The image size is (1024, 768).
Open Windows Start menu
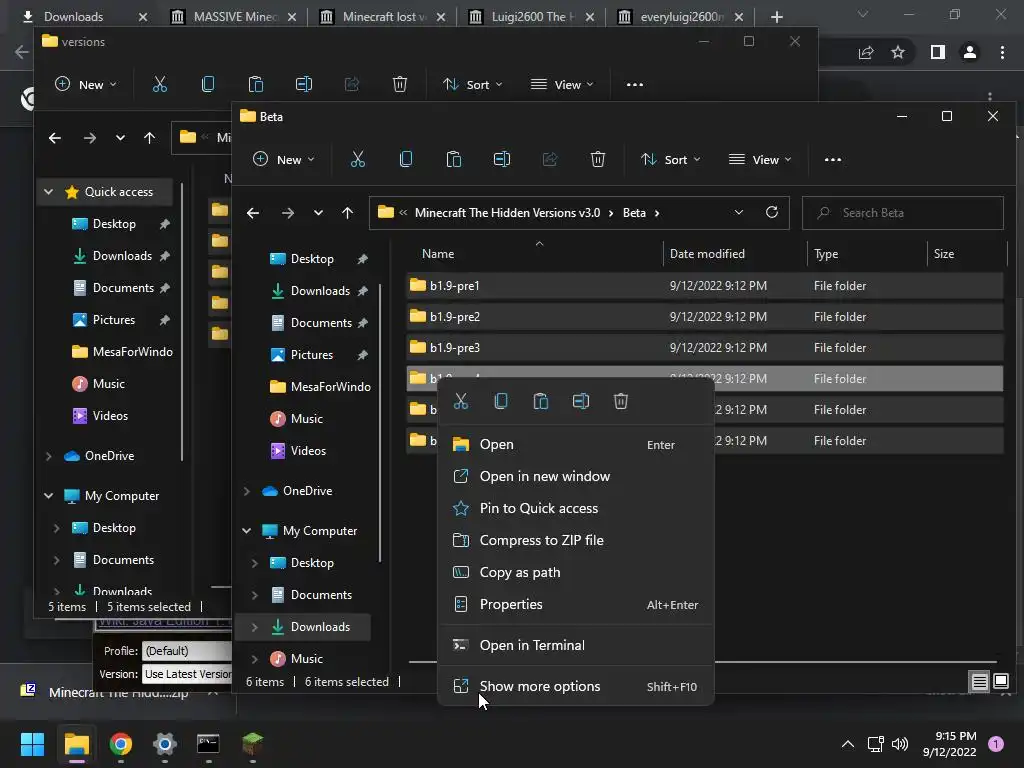32,744
